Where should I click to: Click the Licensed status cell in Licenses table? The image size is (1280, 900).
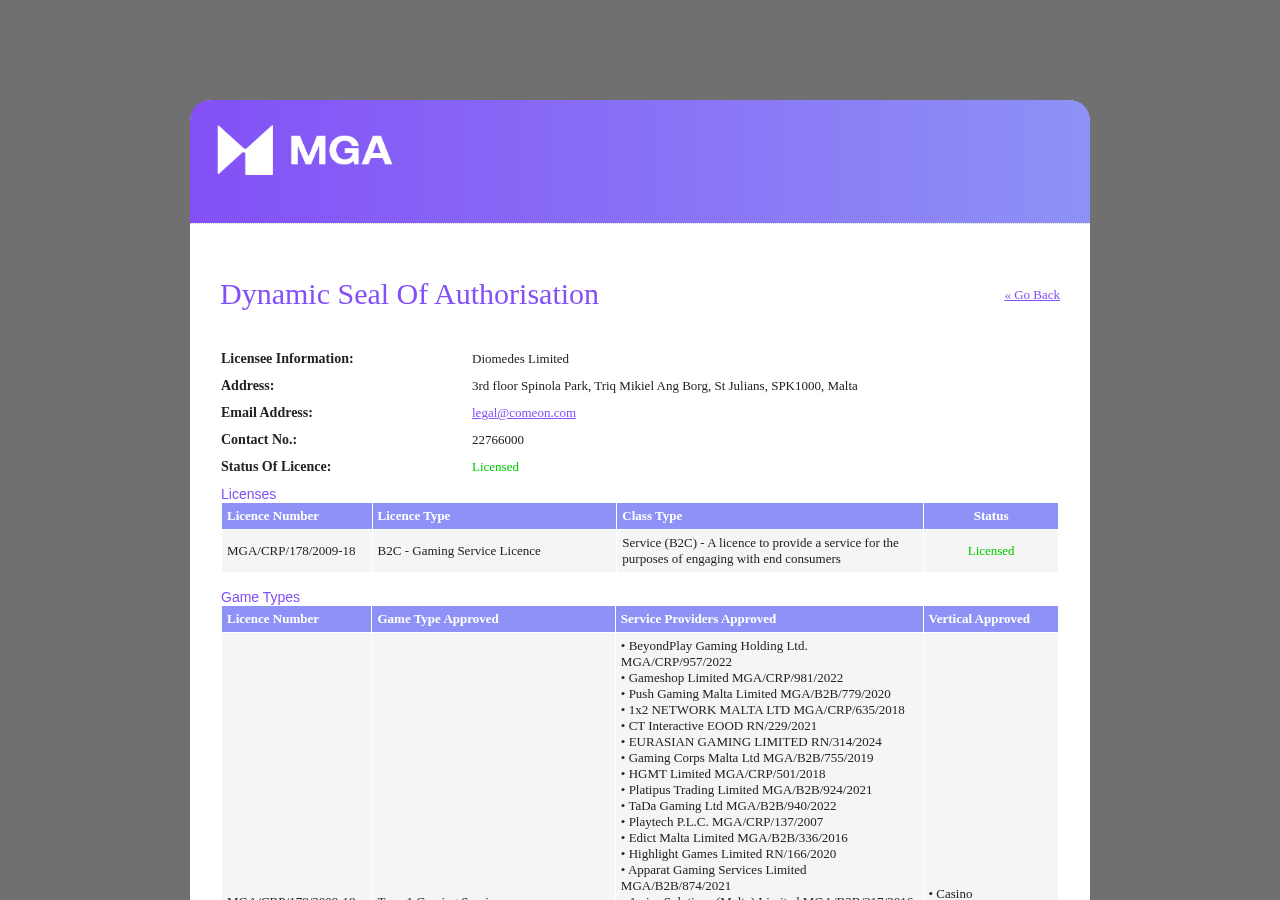991,551
